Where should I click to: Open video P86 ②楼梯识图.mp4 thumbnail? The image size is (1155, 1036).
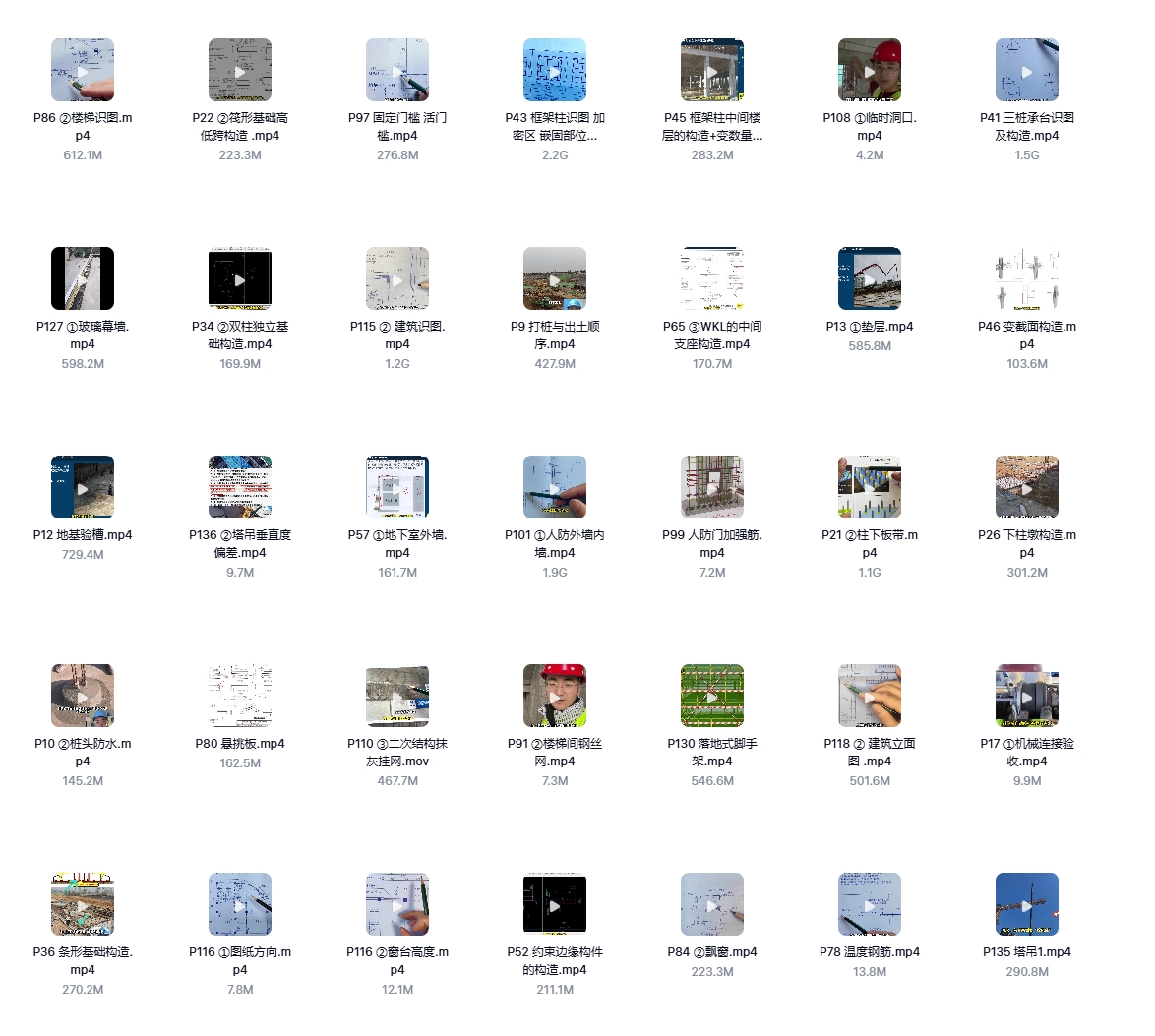pyautogui.click(x=83, y=71)
